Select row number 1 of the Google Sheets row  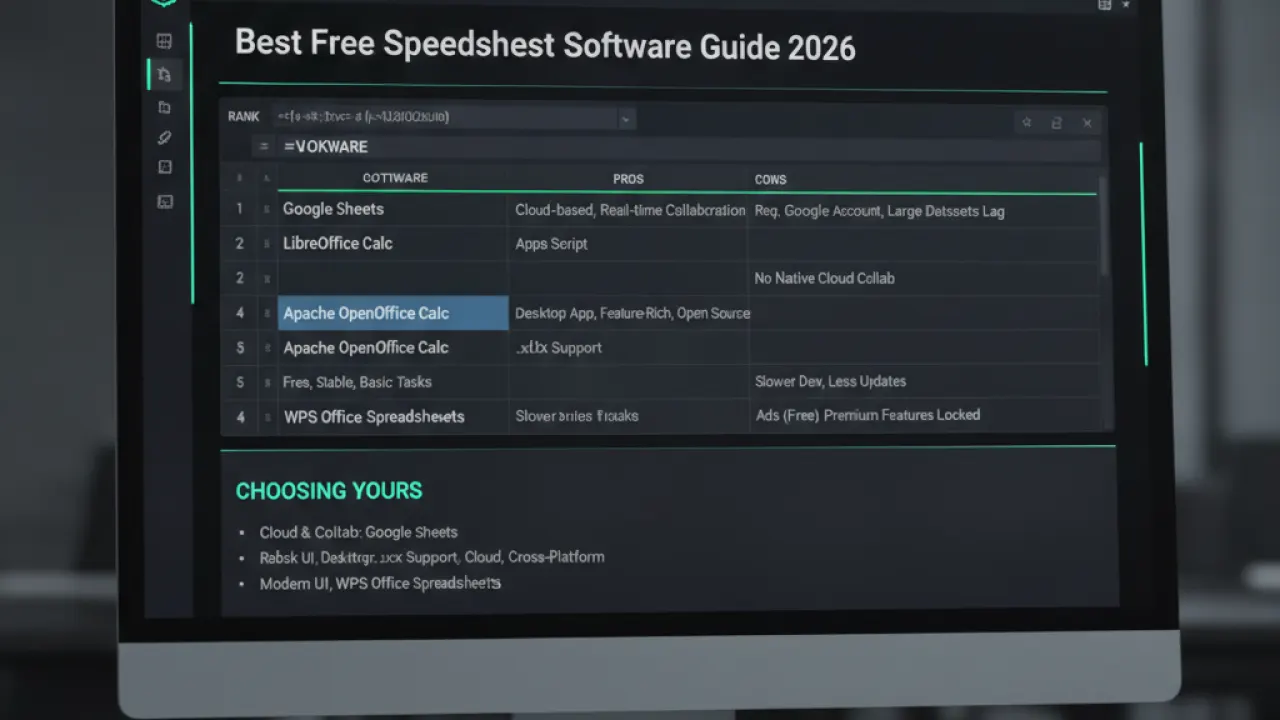click(239, 209)
